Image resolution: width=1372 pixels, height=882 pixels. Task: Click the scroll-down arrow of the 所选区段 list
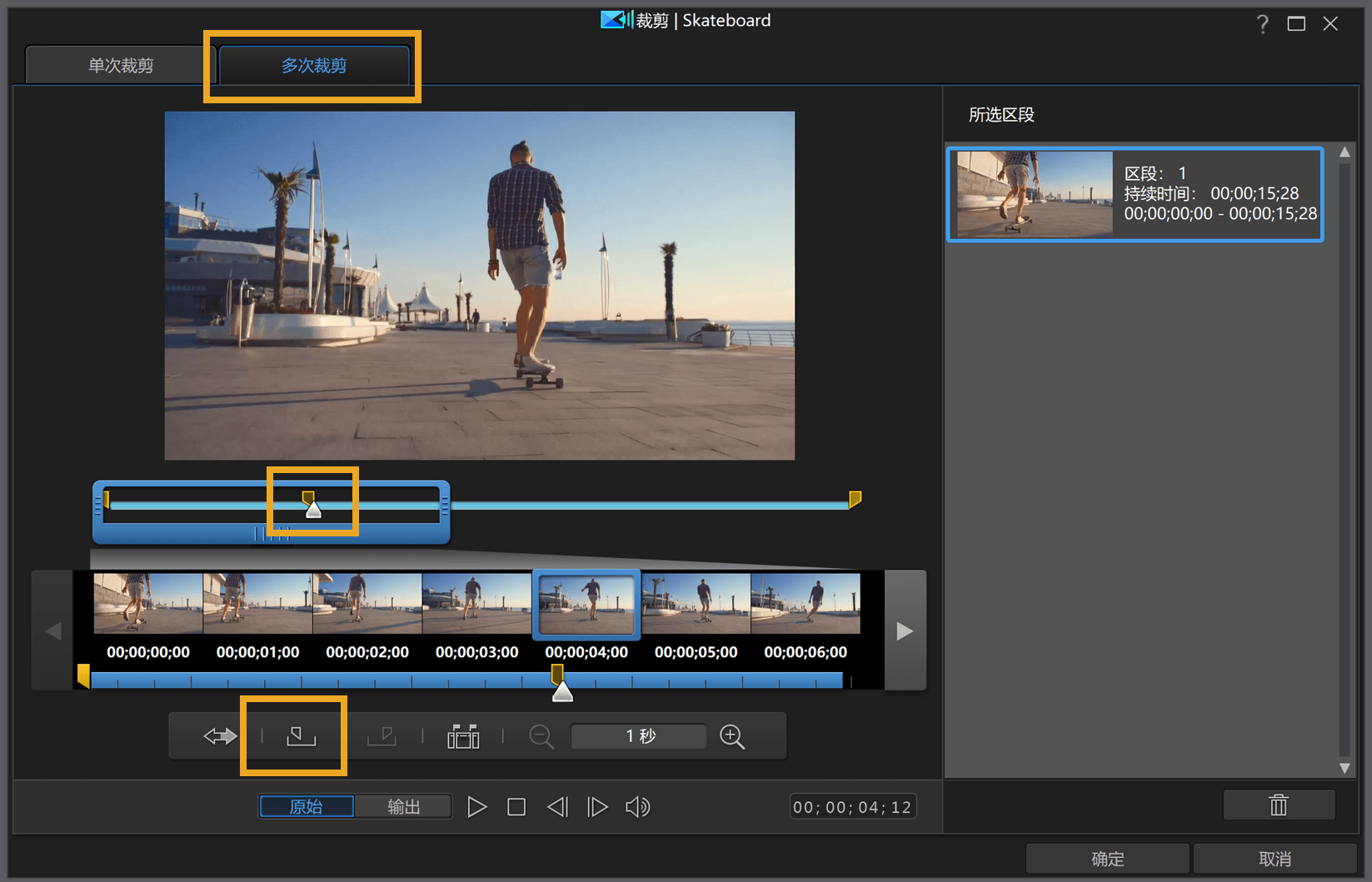point(1345,768)
